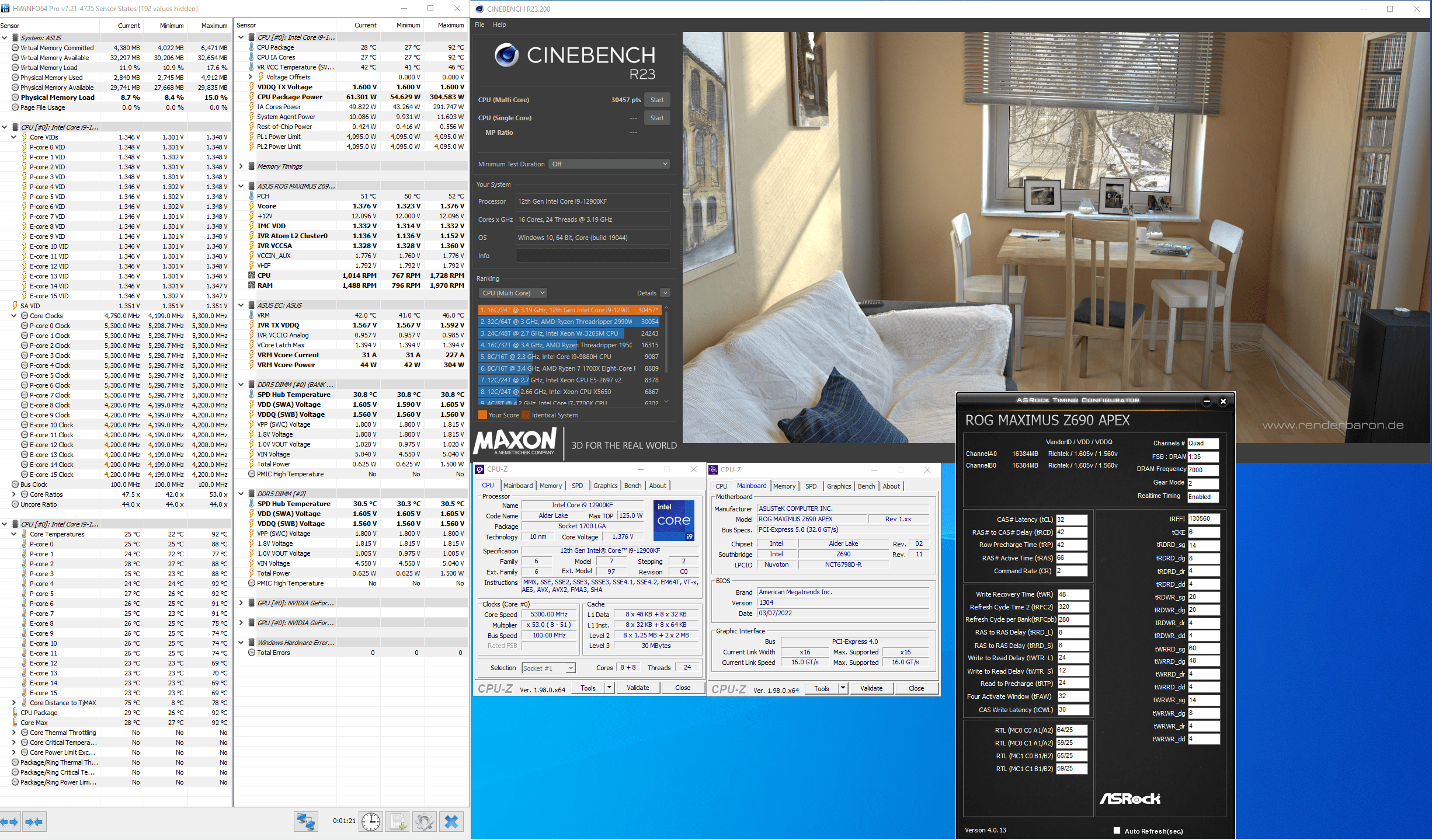Open Minimum Test Duration dropdown

609,164
